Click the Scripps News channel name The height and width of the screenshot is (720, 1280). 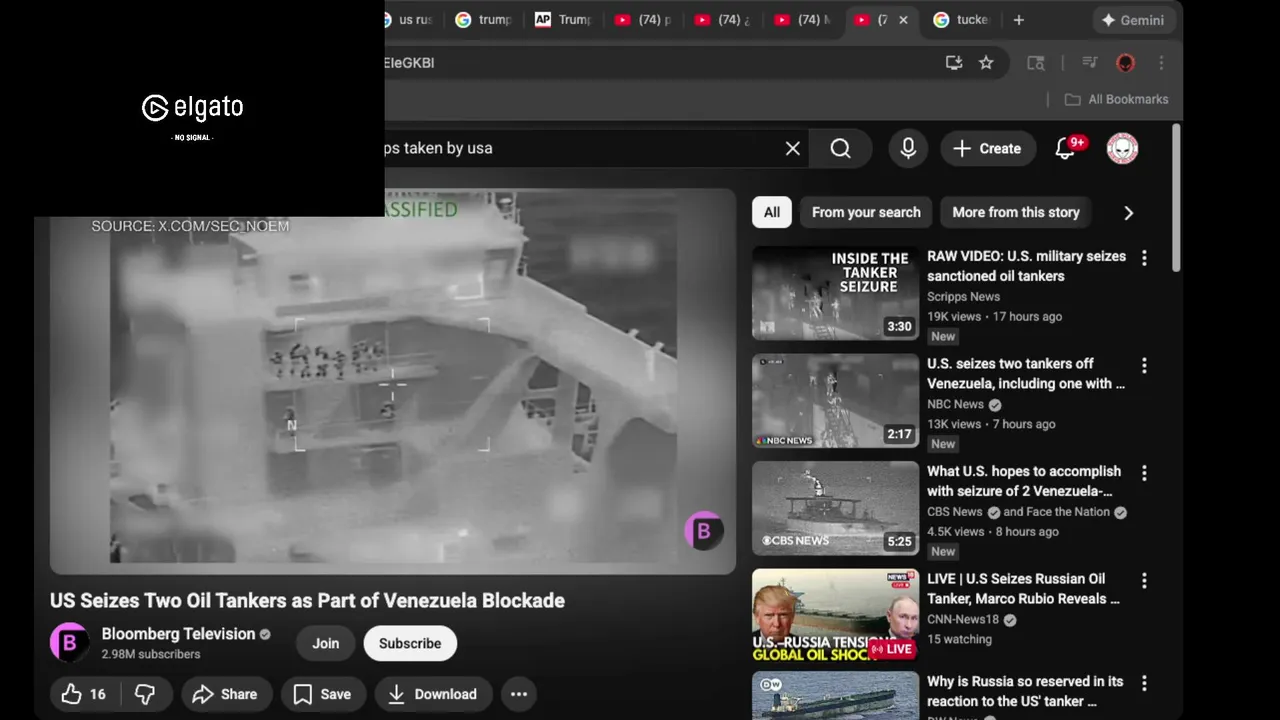pyautogui.click(x=963, y=296)
